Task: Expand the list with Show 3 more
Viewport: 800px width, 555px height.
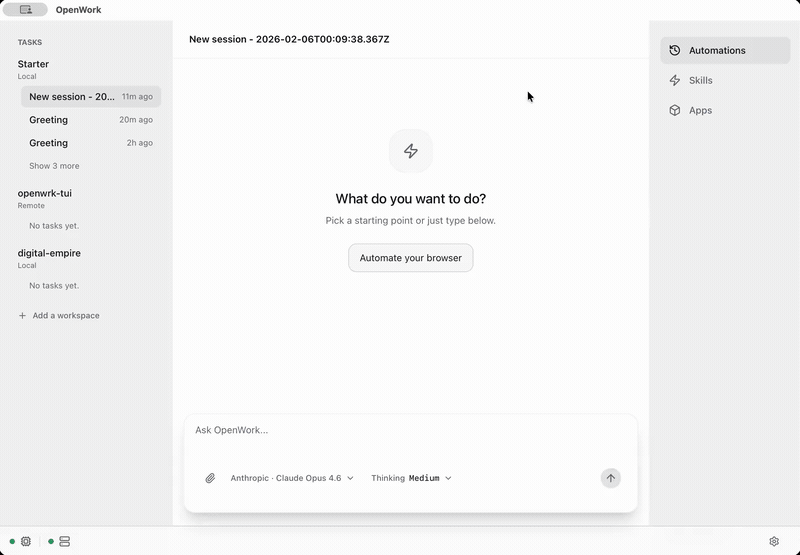Action: point(54,166)
